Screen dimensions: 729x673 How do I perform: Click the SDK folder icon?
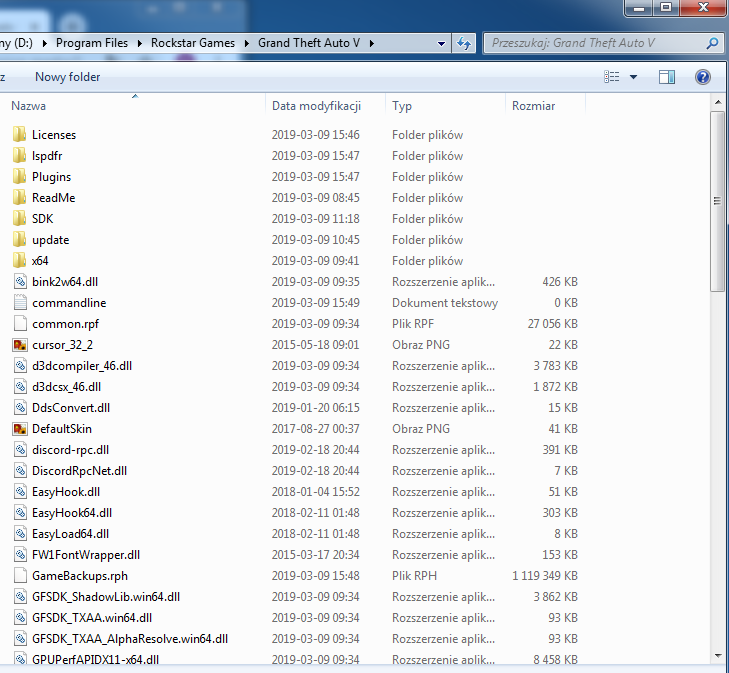pos(20,218)
